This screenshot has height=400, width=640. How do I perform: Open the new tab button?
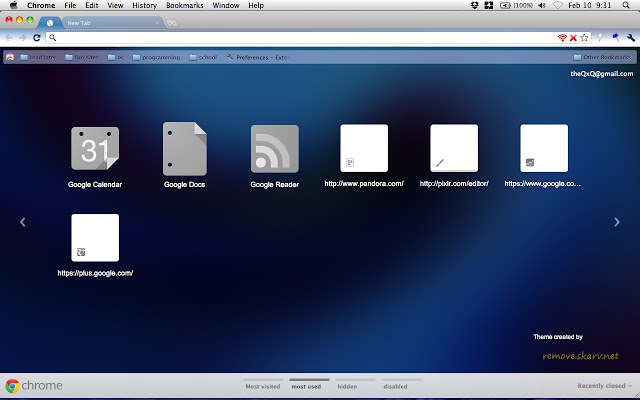click(171, 23)
